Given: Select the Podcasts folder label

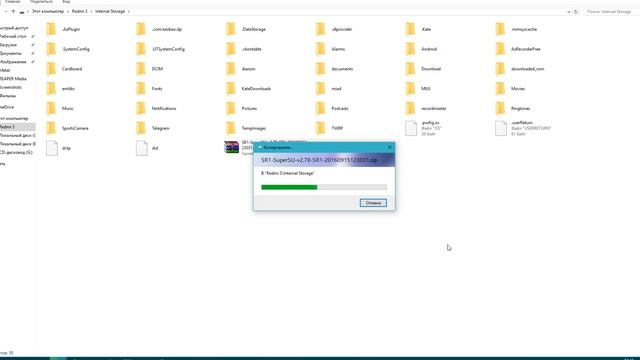Looking at the screenshot, I should click(340, 109).
